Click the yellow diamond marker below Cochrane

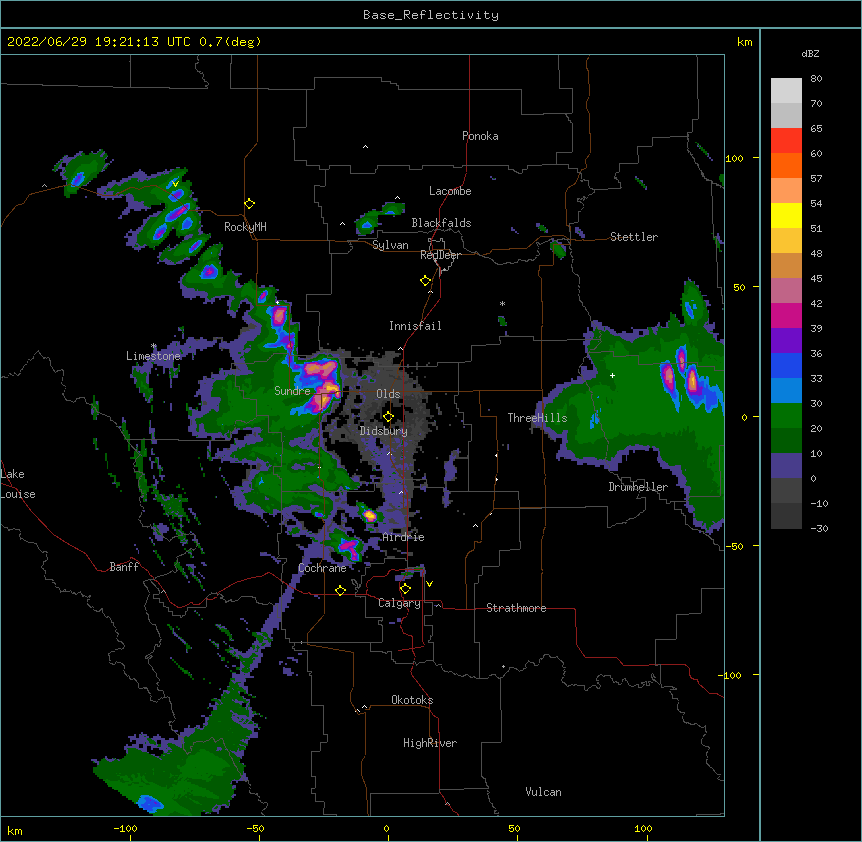(340, 590)
